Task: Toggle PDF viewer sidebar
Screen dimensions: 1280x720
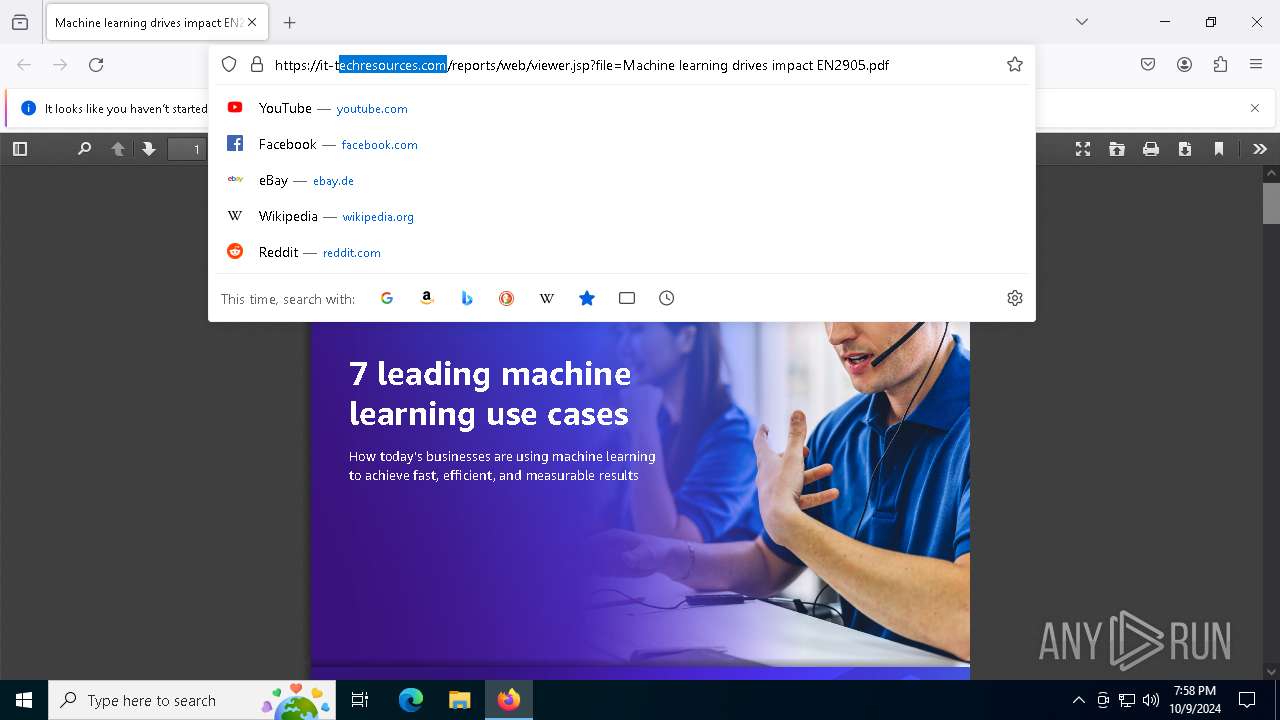Action: pos(20,149)
